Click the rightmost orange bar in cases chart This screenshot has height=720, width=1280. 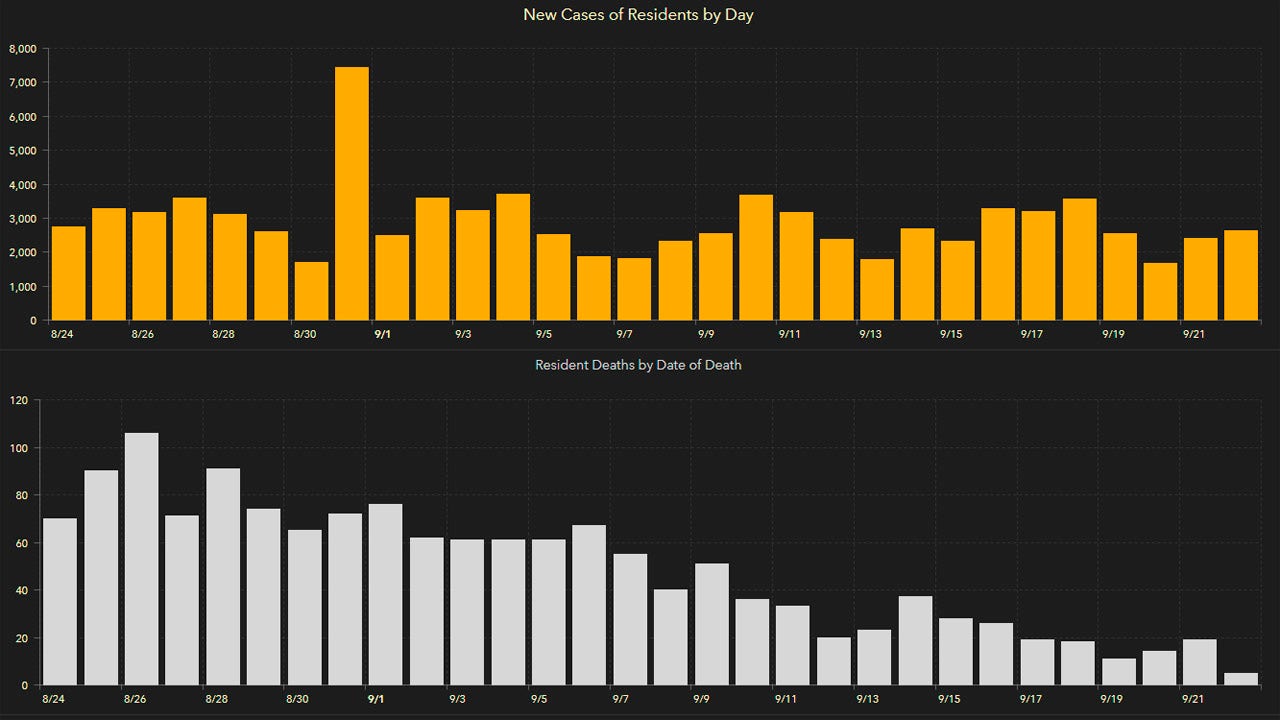[x=1240, y=275]
